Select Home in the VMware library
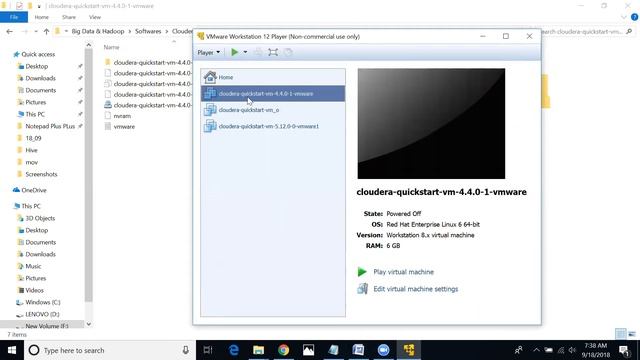640x360 pixels. point(273,77)
